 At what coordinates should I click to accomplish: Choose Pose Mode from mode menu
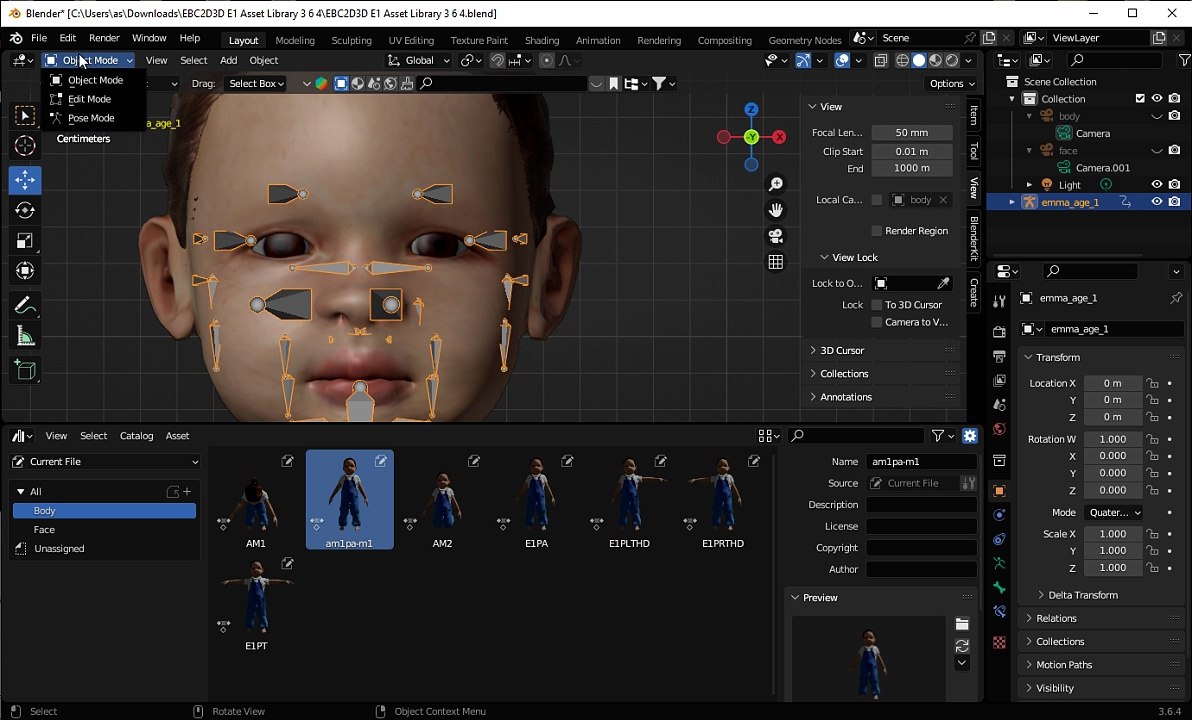click(91, 118)
